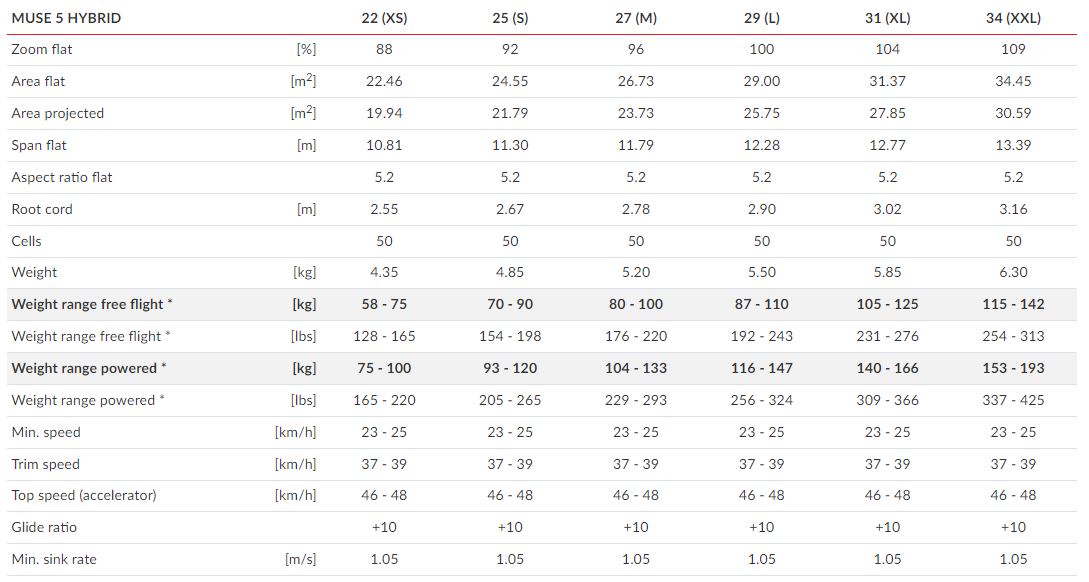
Task: Select the 25 (S) size column header
Action: coord(510,18)
